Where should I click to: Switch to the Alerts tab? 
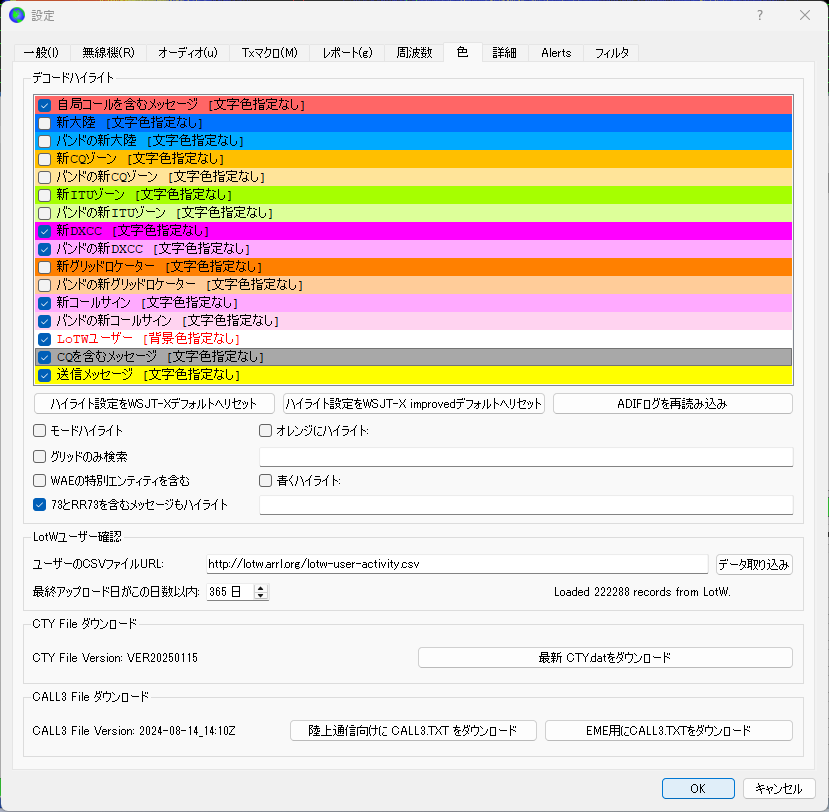(x=556, y=53)
